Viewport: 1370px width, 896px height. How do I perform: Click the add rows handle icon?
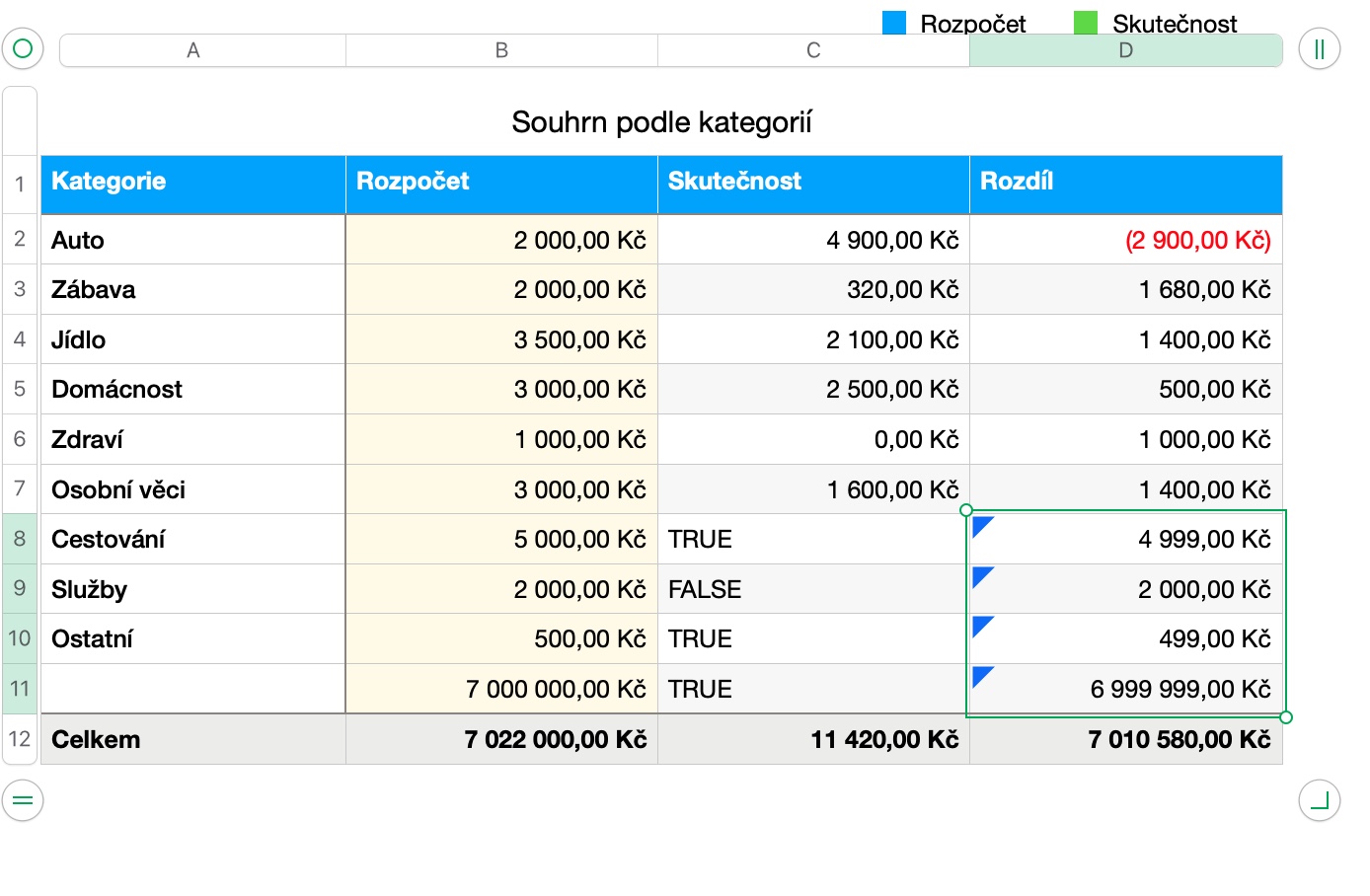tap(23, 799)
